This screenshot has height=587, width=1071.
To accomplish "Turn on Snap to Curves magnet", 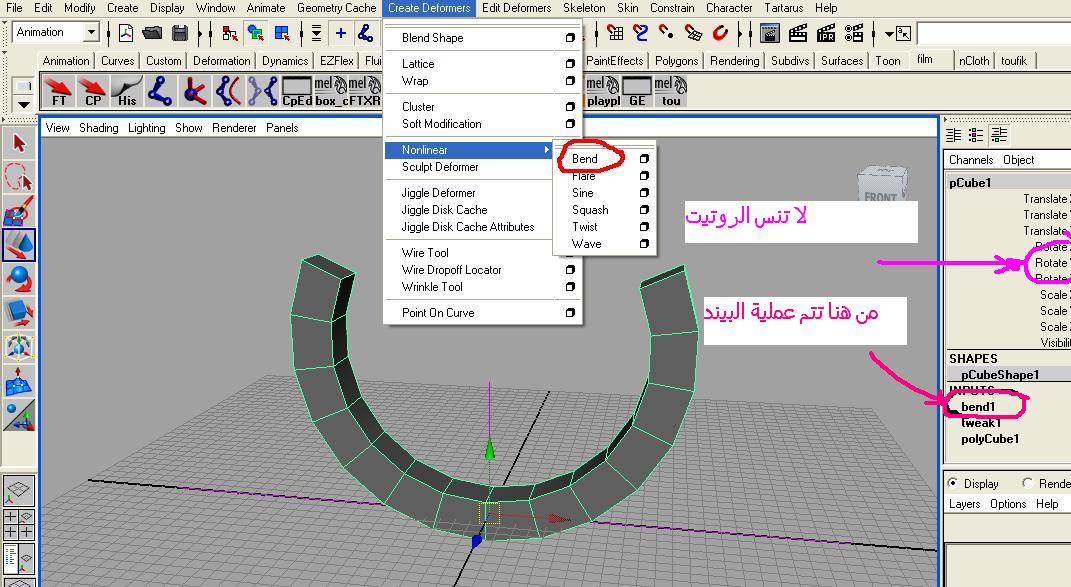I will (641, 33).
